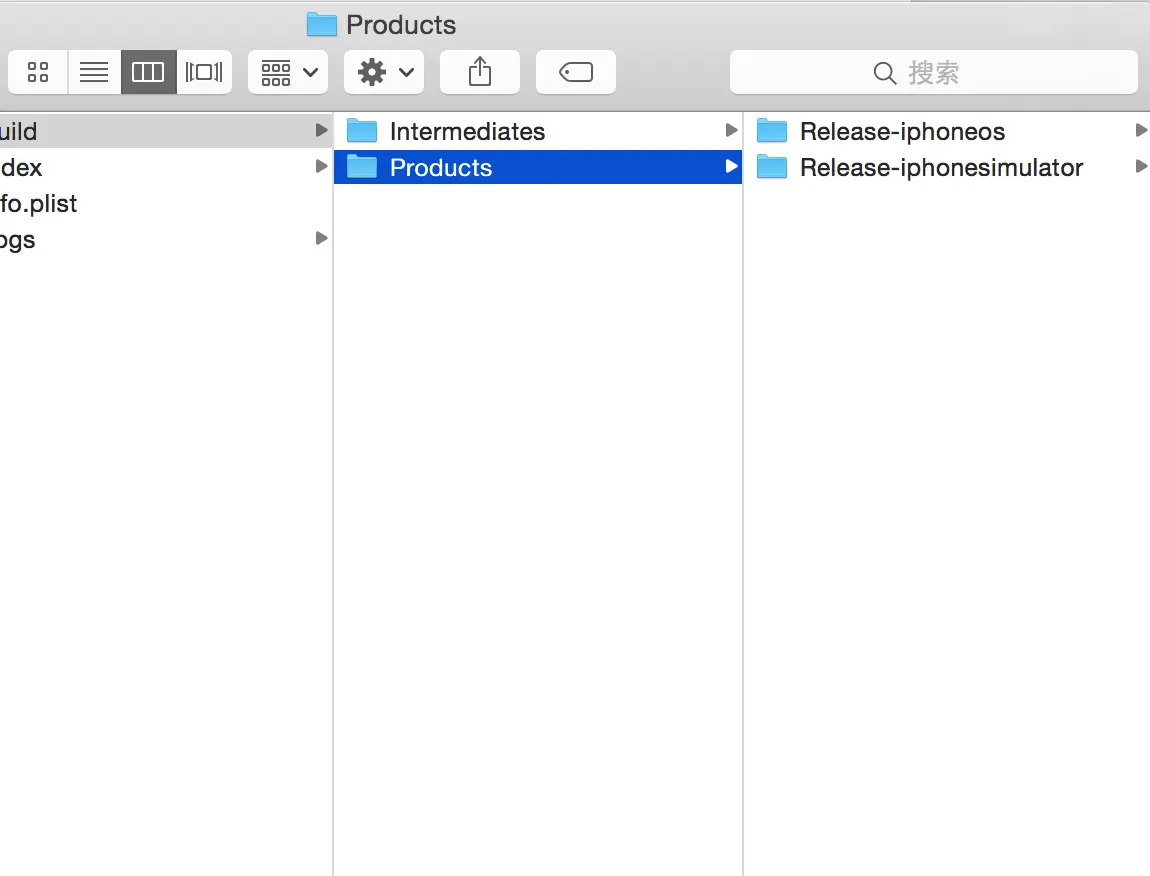Select the partially visible Build folder row
1150x876 pixels.
pyautogui.click(x=166, y=131)
